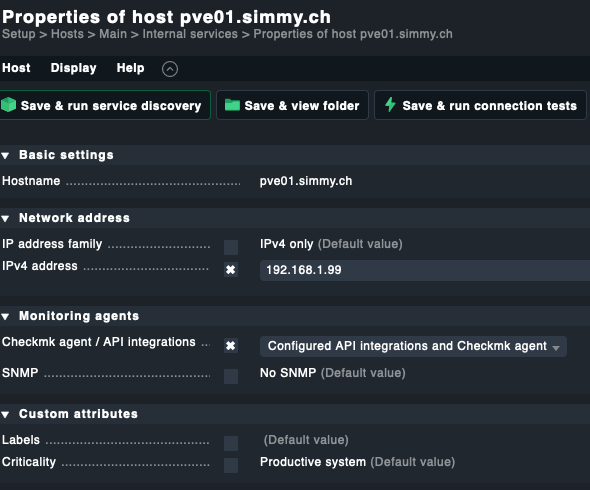Open the Display menu
This screenshot has width=590, height=490.
click(73, 68)
